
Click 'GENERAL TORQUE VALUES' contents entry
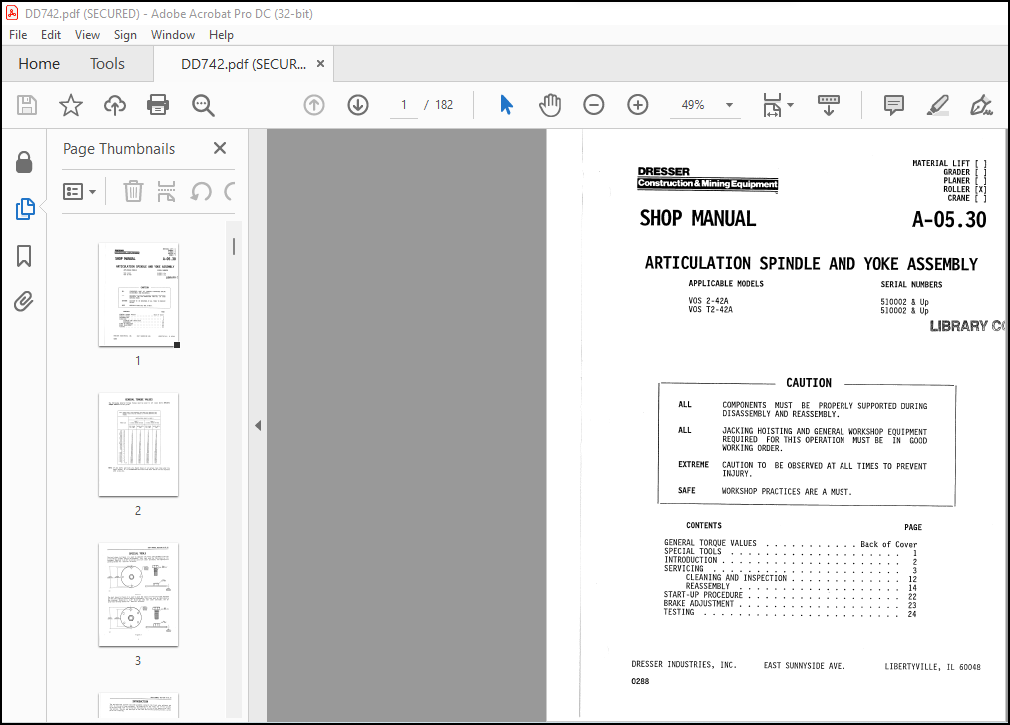tap(710, 543)
